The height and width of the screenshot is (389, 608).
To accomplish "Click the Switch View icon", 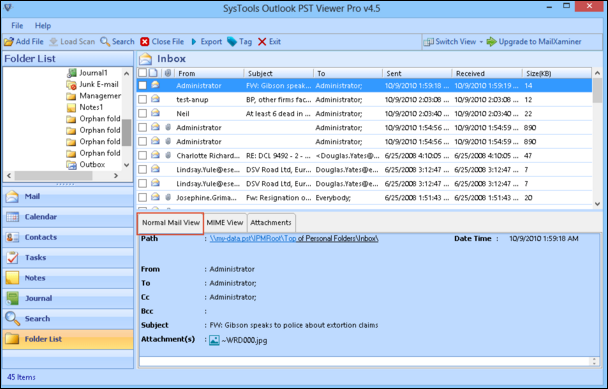I will (428, 41).
